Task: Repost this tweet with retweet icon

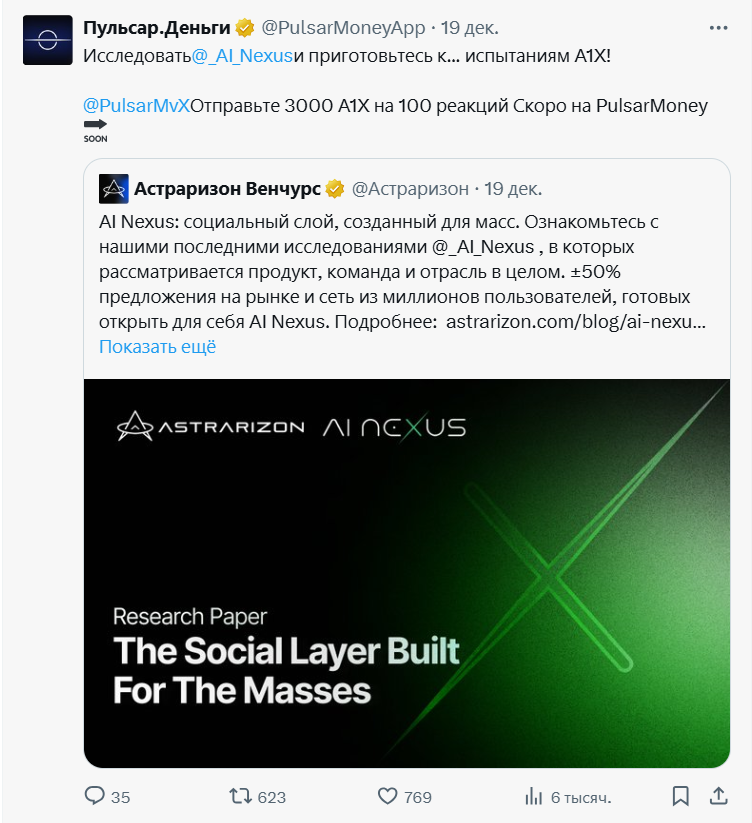Action: (x=240, y=797)
